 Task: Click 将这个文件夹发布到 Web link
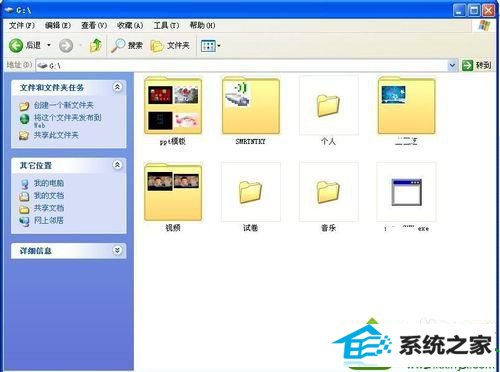(68, 121)
